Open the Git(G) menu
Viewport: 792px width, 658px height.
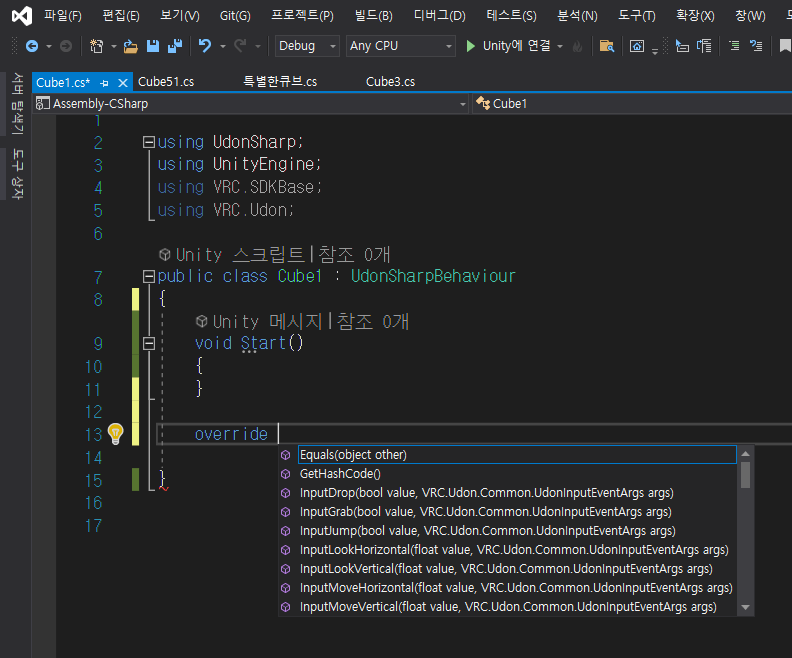click(x=235, y=16)
